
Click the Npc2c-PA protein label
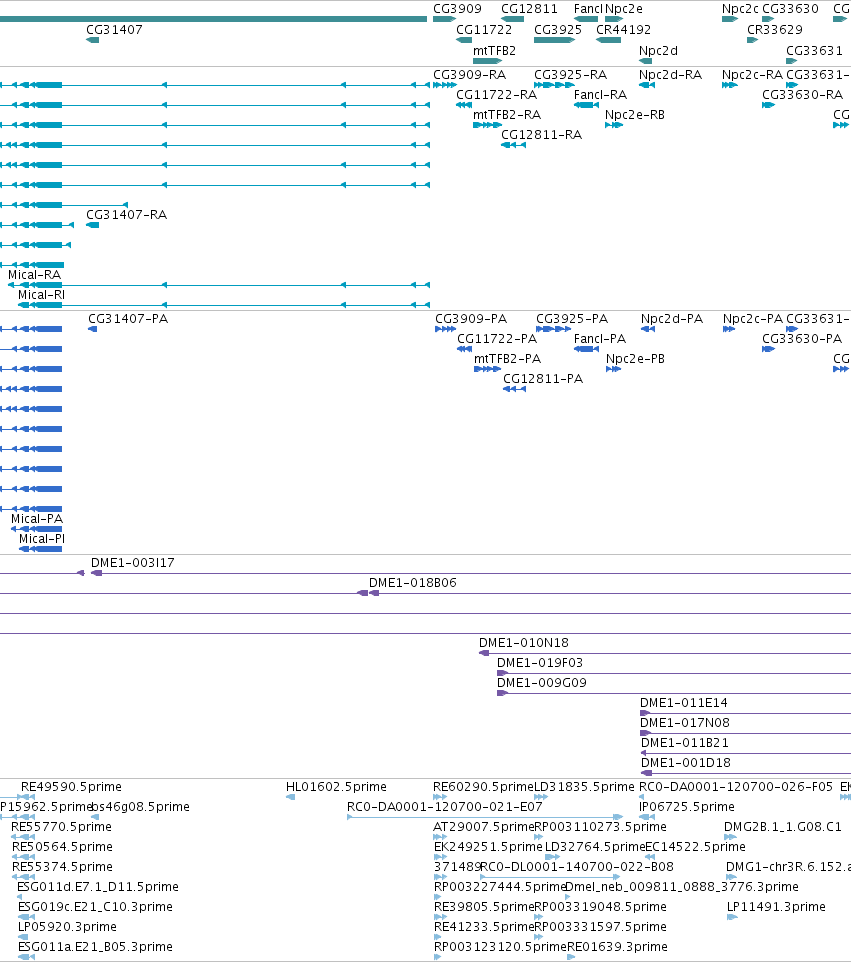point(753,318)
